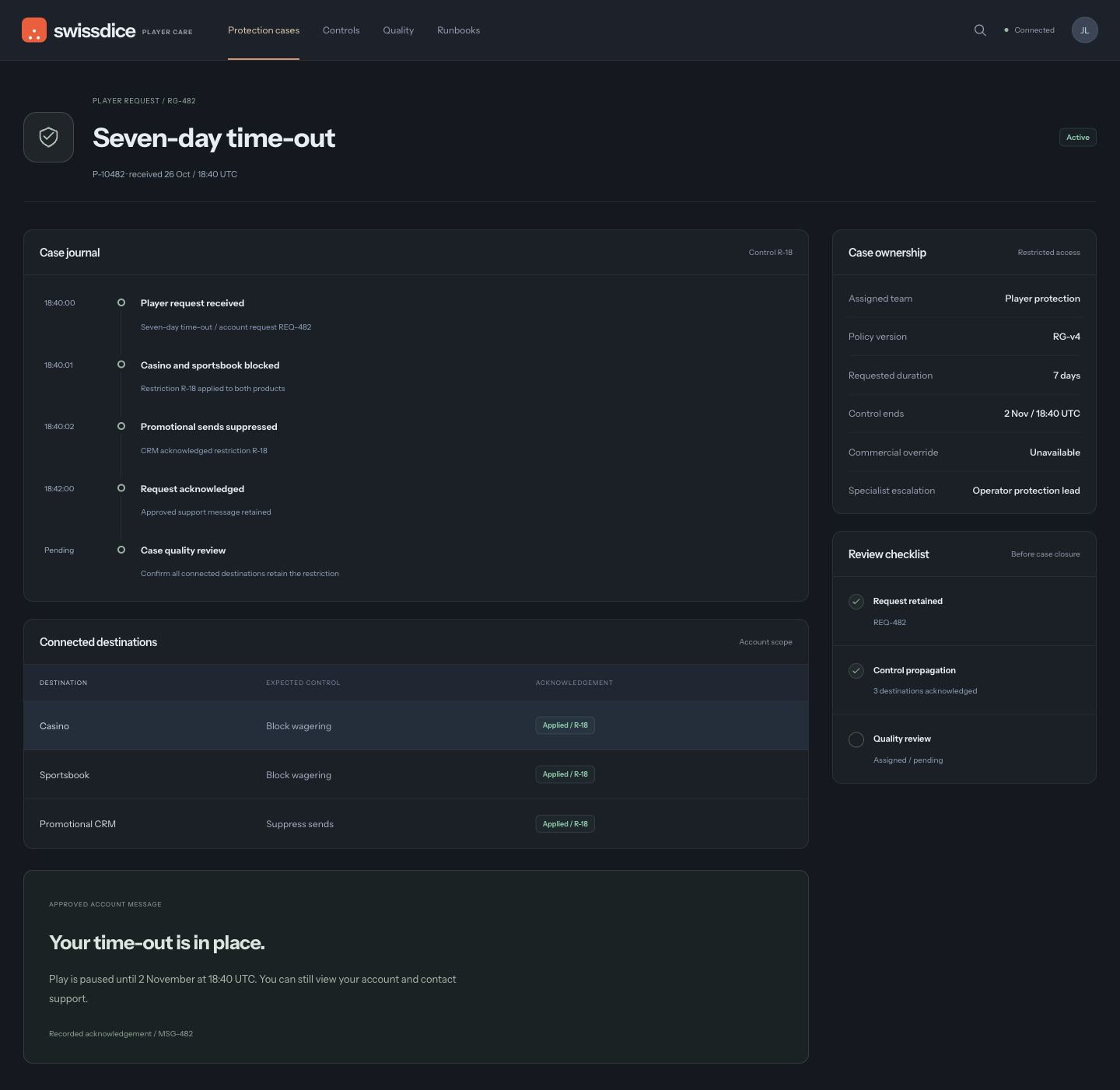Click the Player request received timeline marker
Viewport: 1120px width, 1090px height.
tap(121, 302)
